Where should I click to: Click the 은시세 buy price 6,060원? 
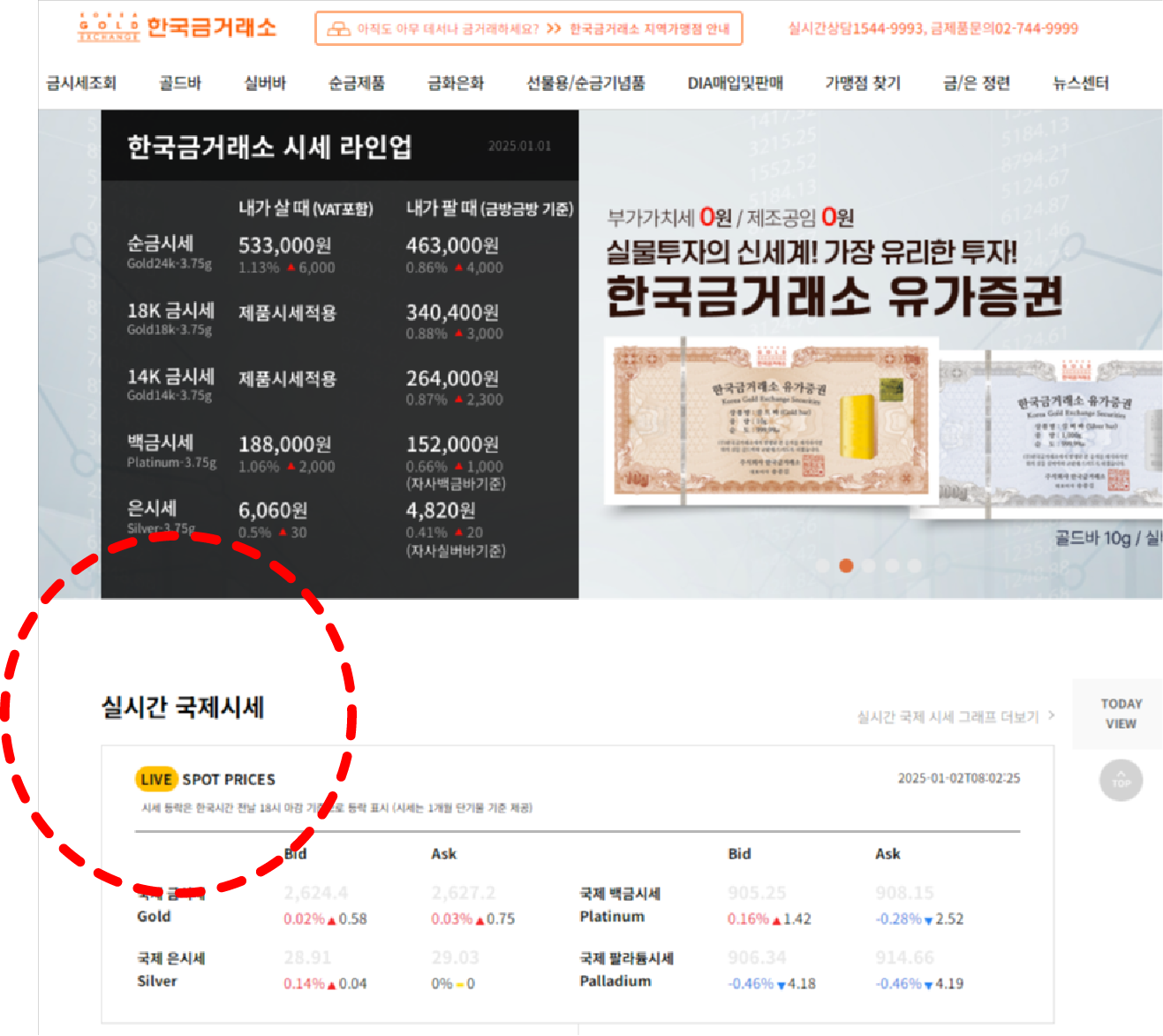click(273, 510)
